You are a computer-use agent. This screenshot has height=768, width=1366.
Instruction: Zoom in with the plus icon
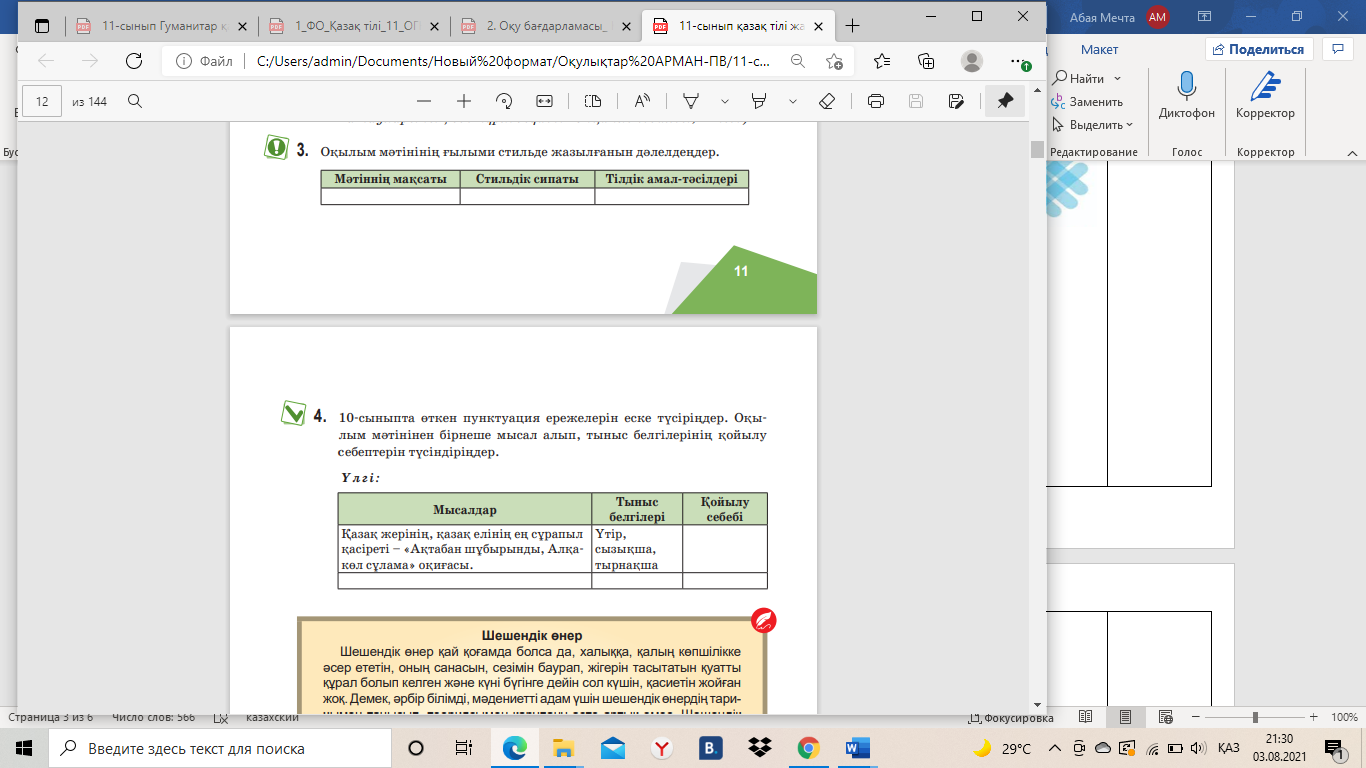464,101
